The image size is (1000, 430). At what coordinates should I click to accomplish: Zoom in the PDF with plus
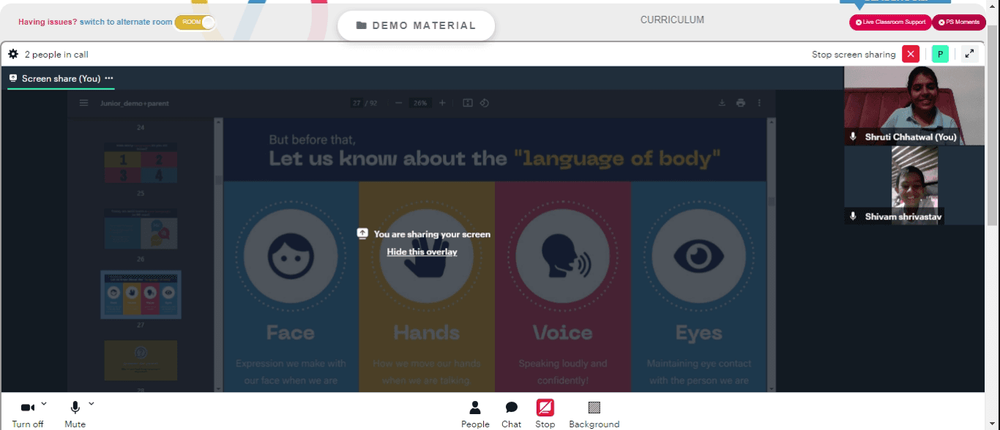(442, 103)
